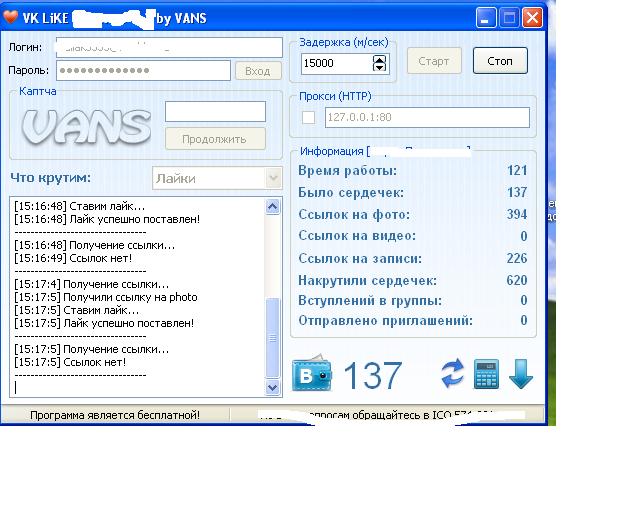This screenshot has width=640, height=512.
Task: Click the VK wallet icon
Action: click(312, 373)
